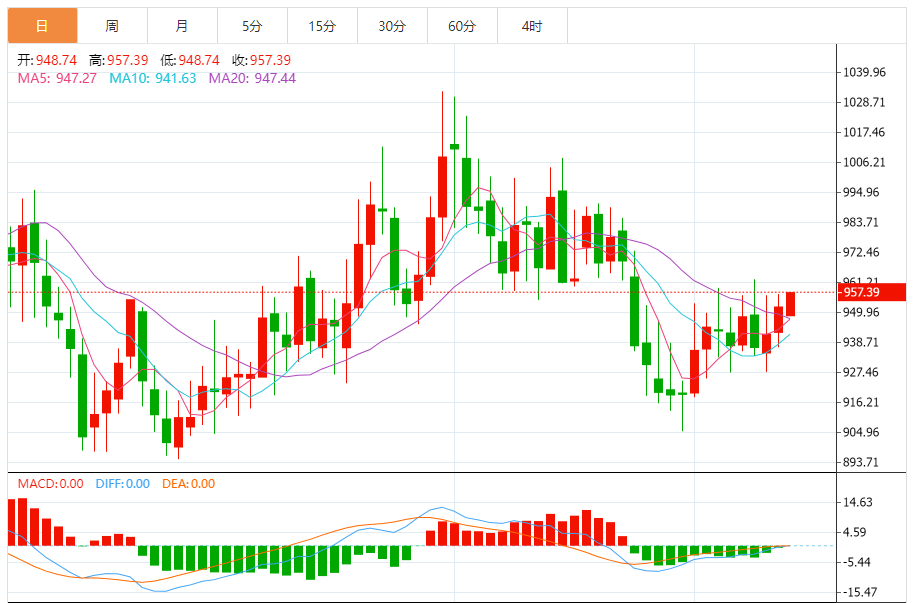Click the red current price tag 957.39
The image size is (914, 603).
tap(871, 292)
